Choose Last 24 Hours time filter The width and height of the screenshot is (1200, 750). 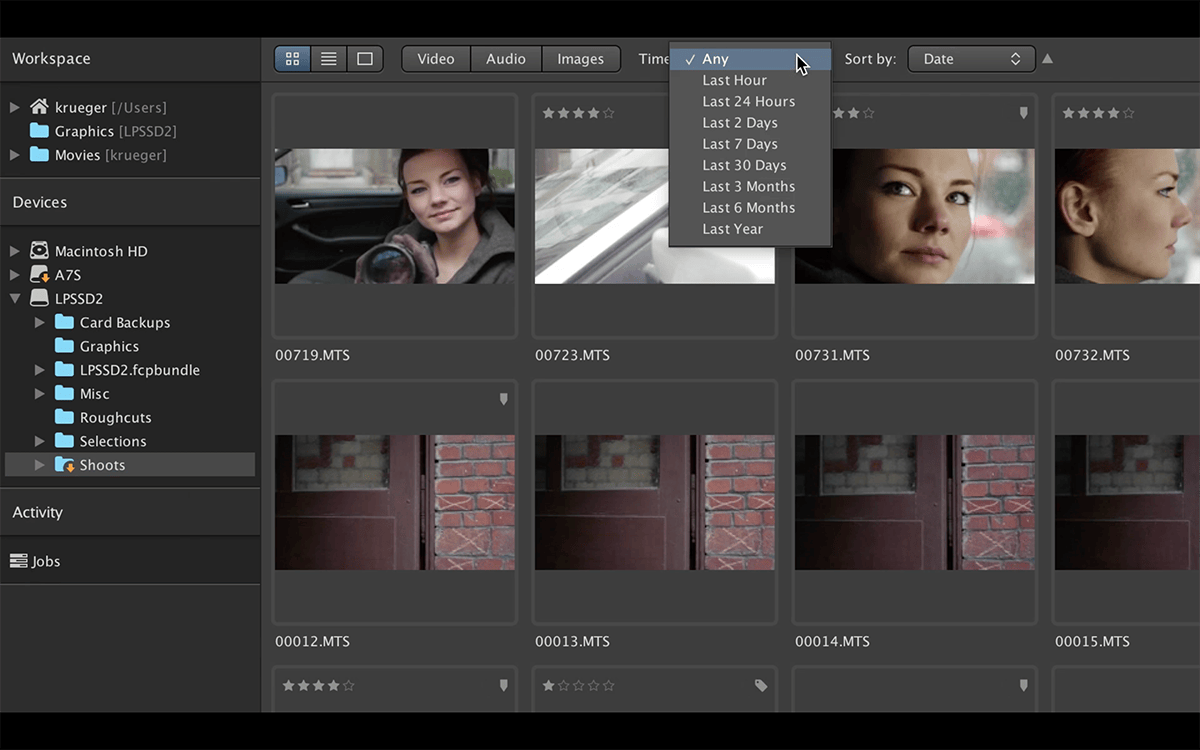click(750, 101)
